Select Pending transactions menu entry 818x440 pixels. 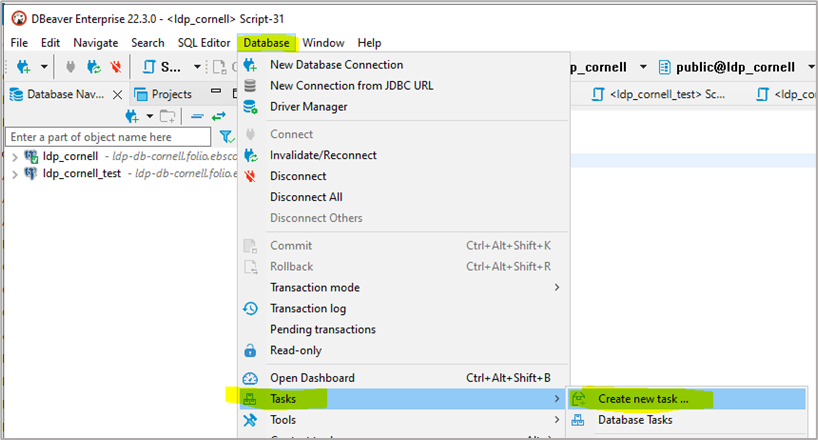coord(404,329)
